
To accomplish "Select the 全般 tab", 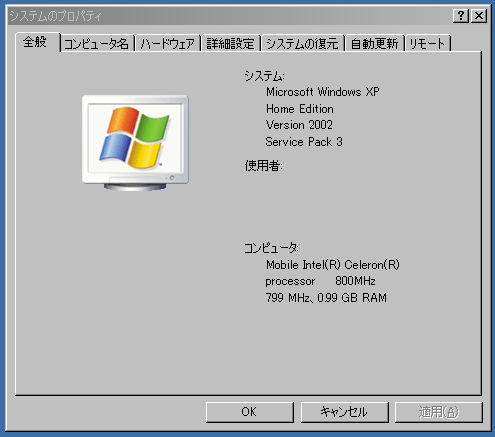I will (x=37, y=42).
